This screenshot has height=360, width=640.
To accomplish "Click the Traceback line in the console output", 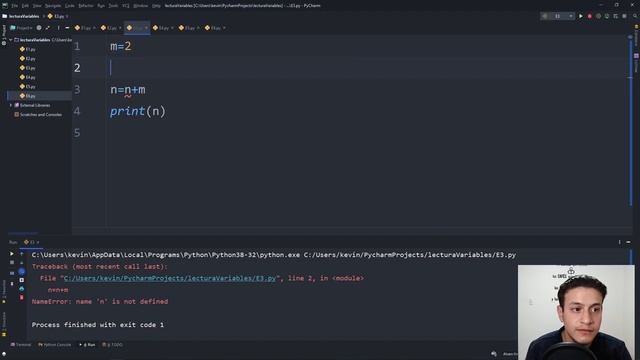I will [x=100, y=266].
